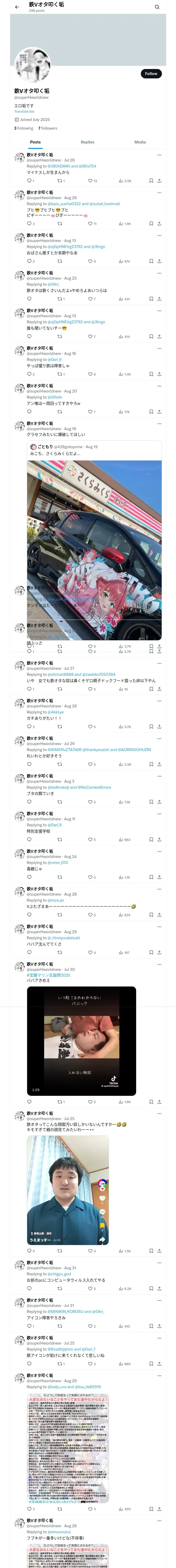Image resolution: width=176 pixels, height=1568 pixels.
Task: Play the TikTok video with 1:29 duration
Action: pyautogui.click(x=81, y=1041)
